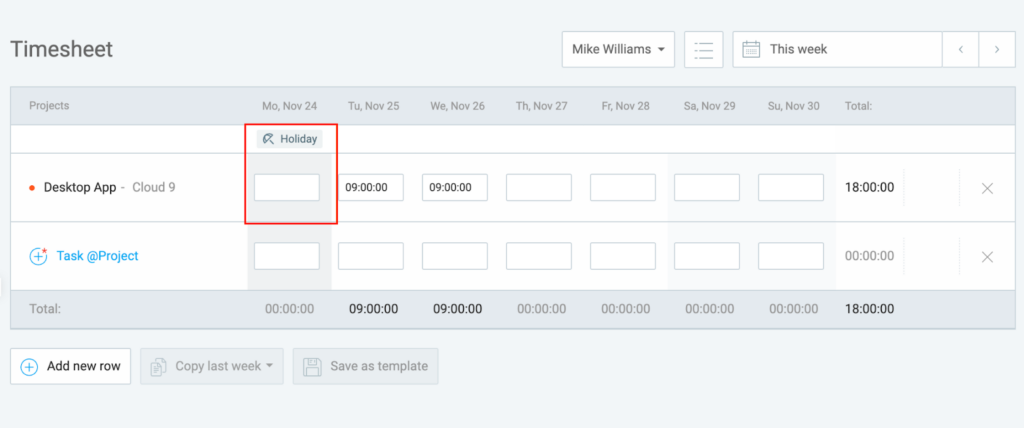Click the list view icon button

pos(704,49)
